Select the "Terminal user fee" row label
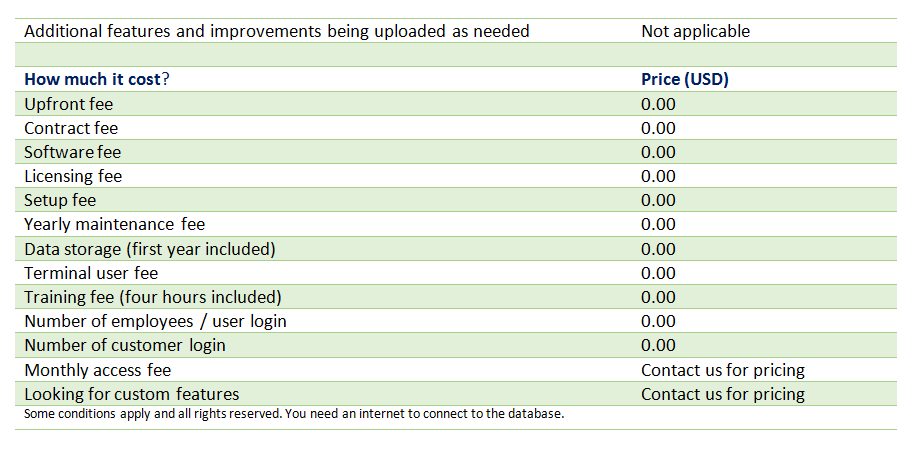 [x=91, y=273]
